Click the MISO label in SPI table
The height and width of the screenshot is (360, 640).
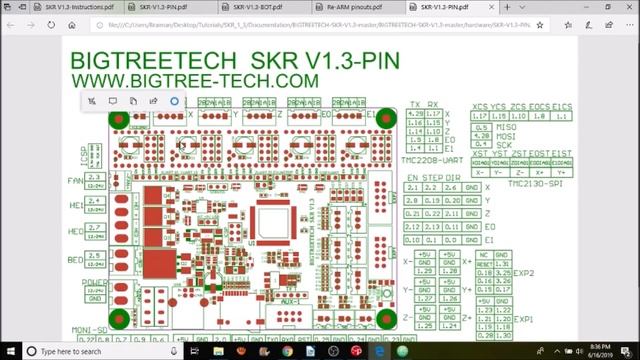click(x=506, y=127)
